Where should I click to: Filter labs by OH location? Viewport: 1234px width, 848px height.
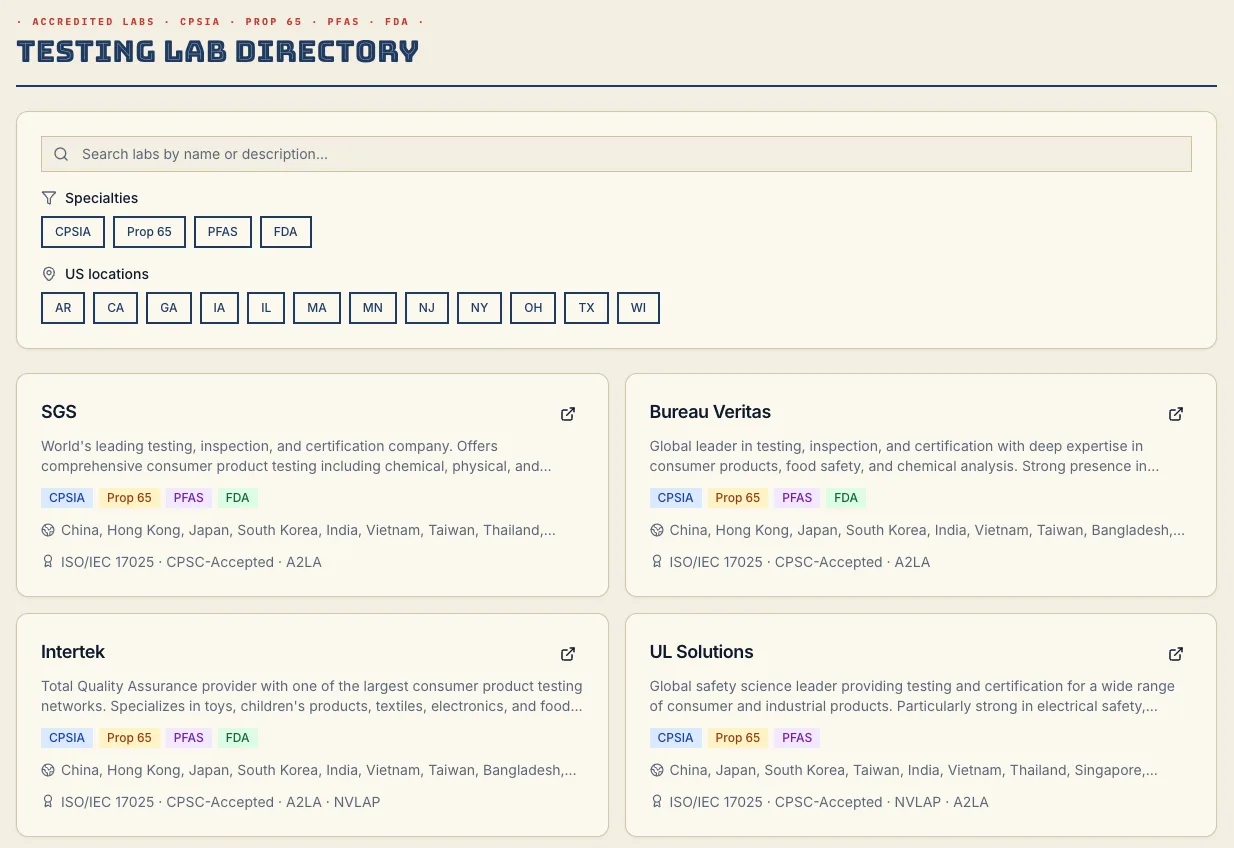tap(533, 308)
